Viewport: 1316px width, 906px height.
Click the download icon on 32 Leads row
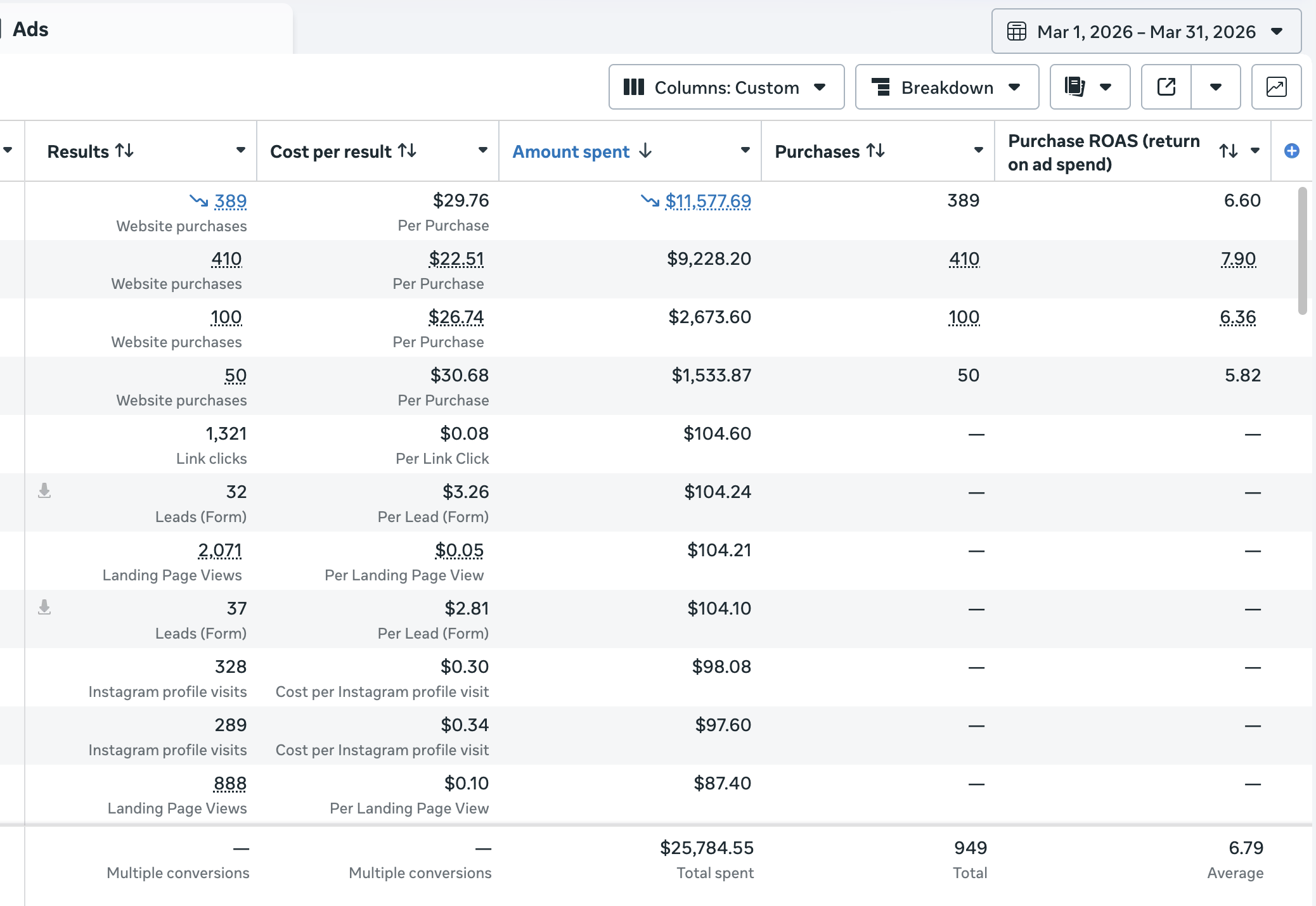(44, 490)
